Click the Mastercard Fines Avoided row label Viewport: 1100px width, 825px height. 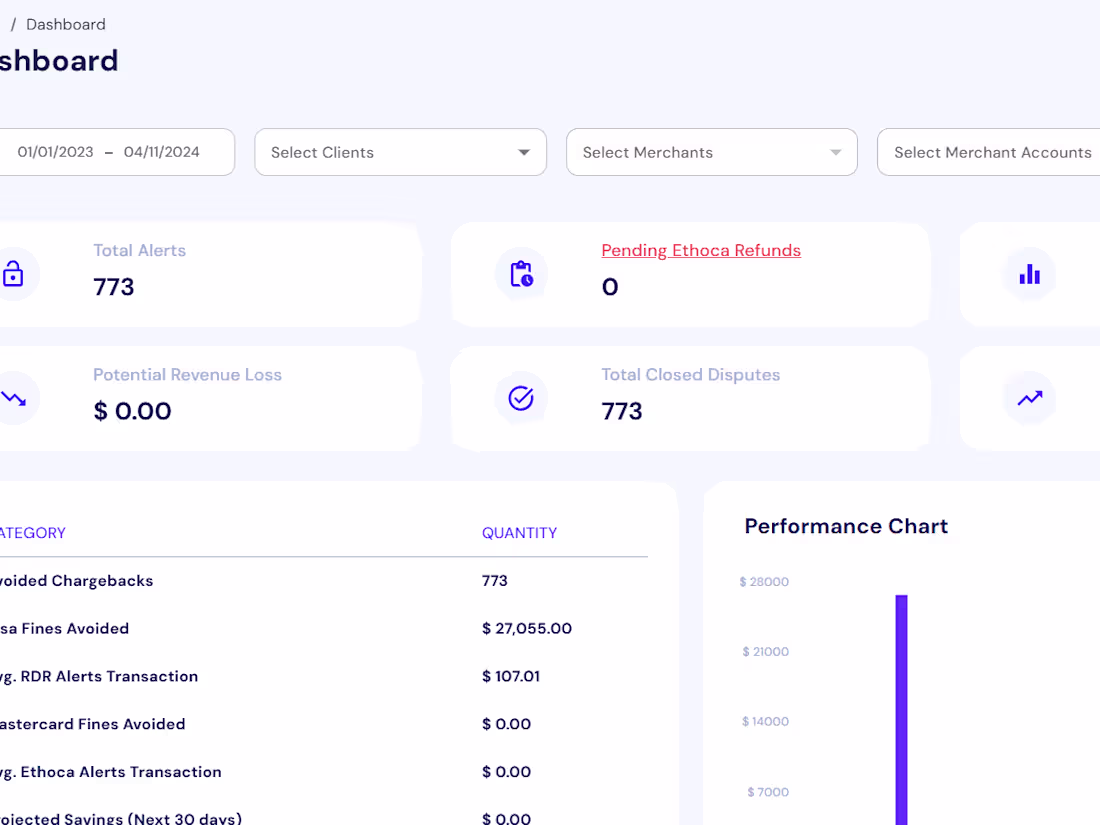click(x=93, y=724)
